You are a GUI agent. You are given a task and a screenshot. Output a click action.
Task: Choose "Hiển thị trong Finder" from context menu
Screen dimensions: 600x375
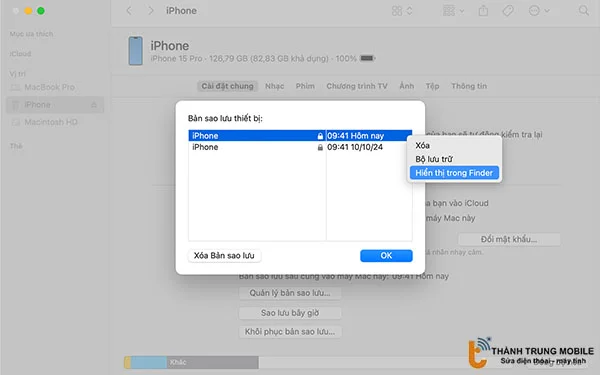click(x=454, y=173)
